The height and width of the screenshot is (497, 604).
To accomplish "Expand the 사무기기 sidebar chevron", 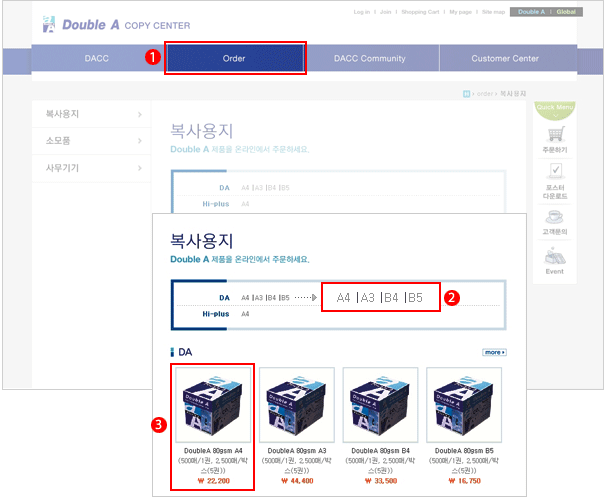I will [x=139, y=168].
